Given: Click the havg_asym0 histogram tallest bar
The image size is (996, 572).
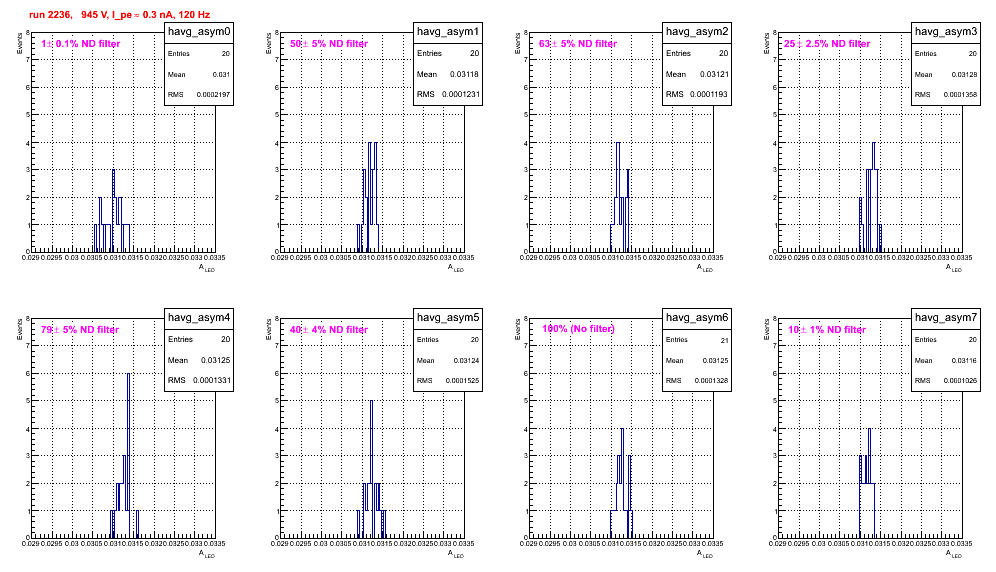Looking at the screenshot, I should pyautogui.click(x=114, y=210).
